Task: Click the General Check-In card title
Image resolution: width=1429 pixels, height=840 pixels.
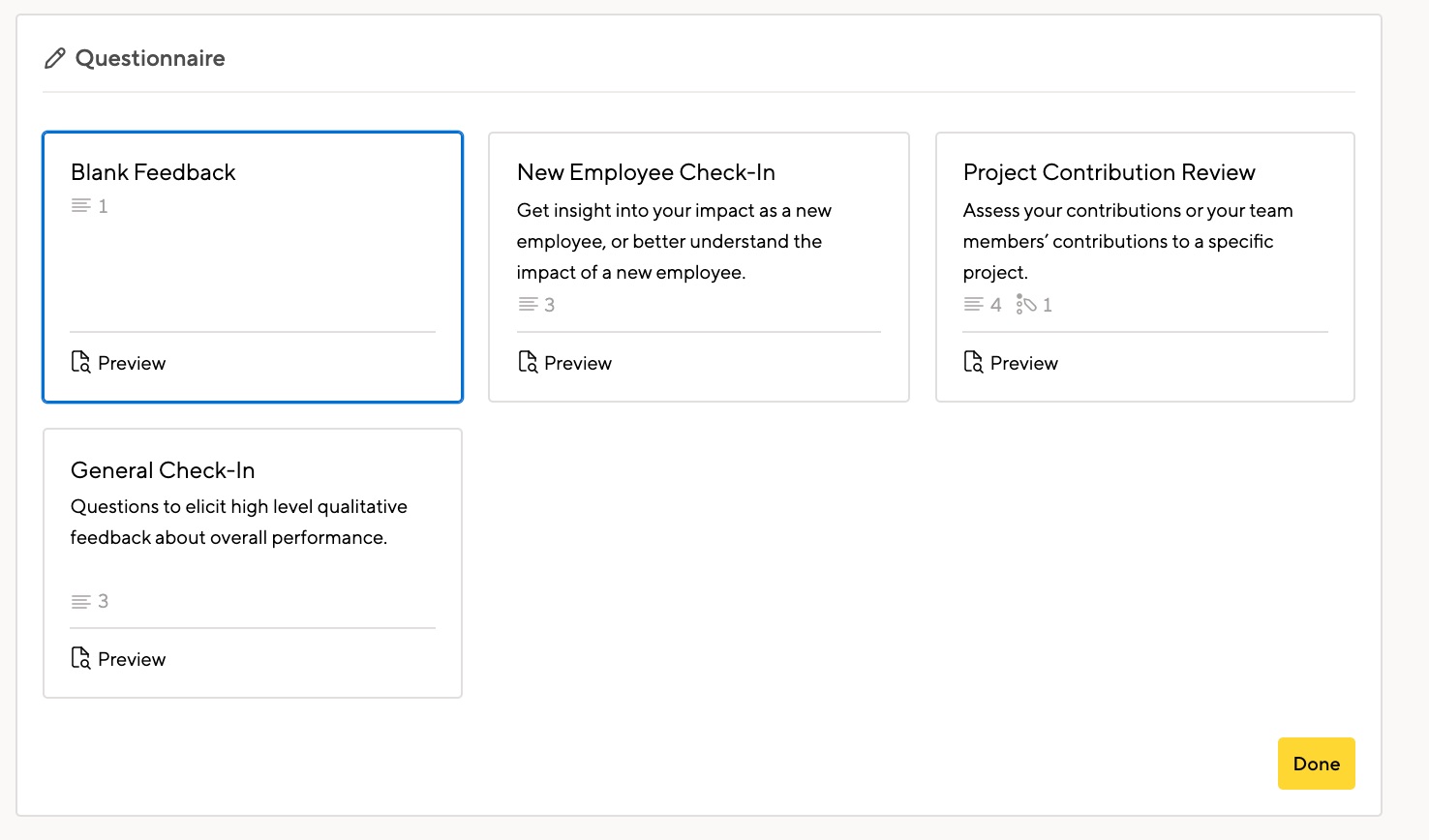Action: (x=163, y=470)
